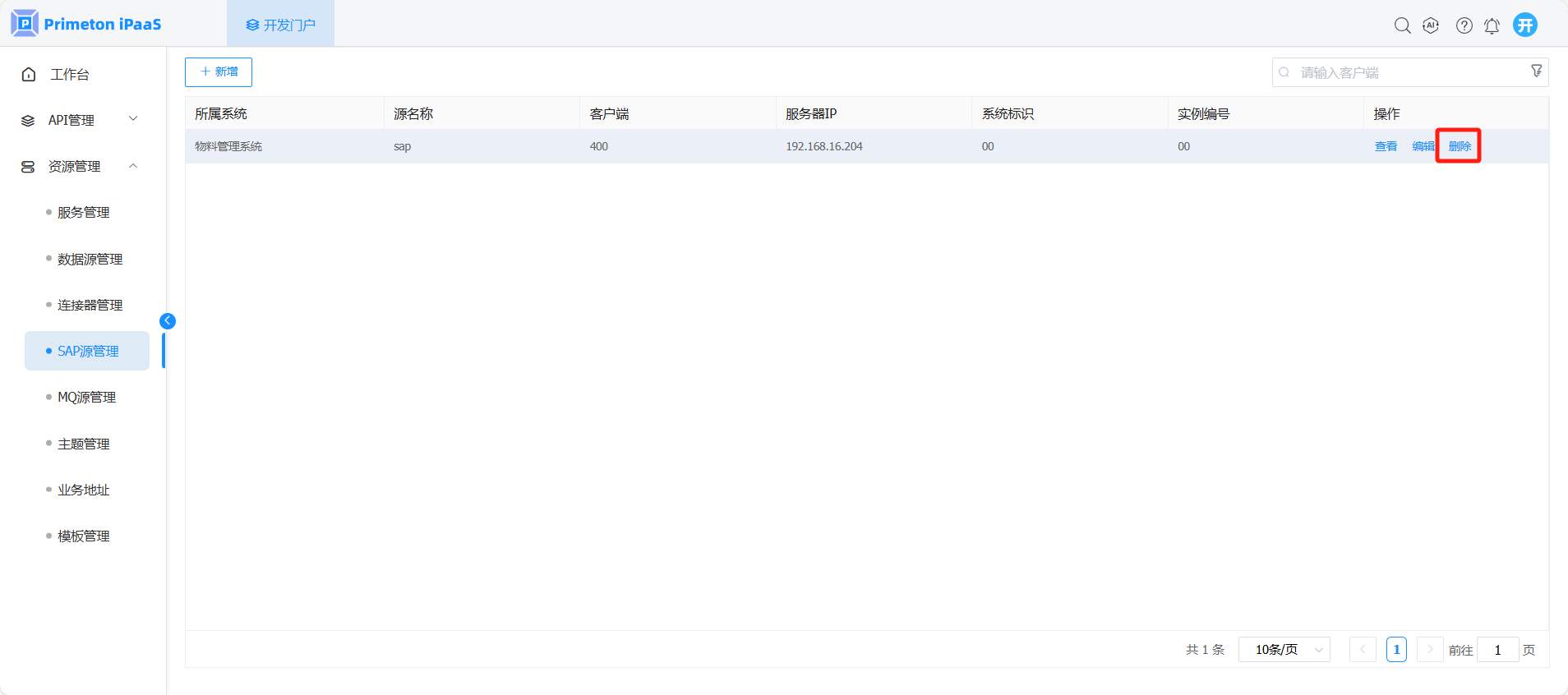Image resolution: width=1568 pixels, height=695 pixels.
Task: Click the search magnifier icon in header
Action: [1402, 25]
